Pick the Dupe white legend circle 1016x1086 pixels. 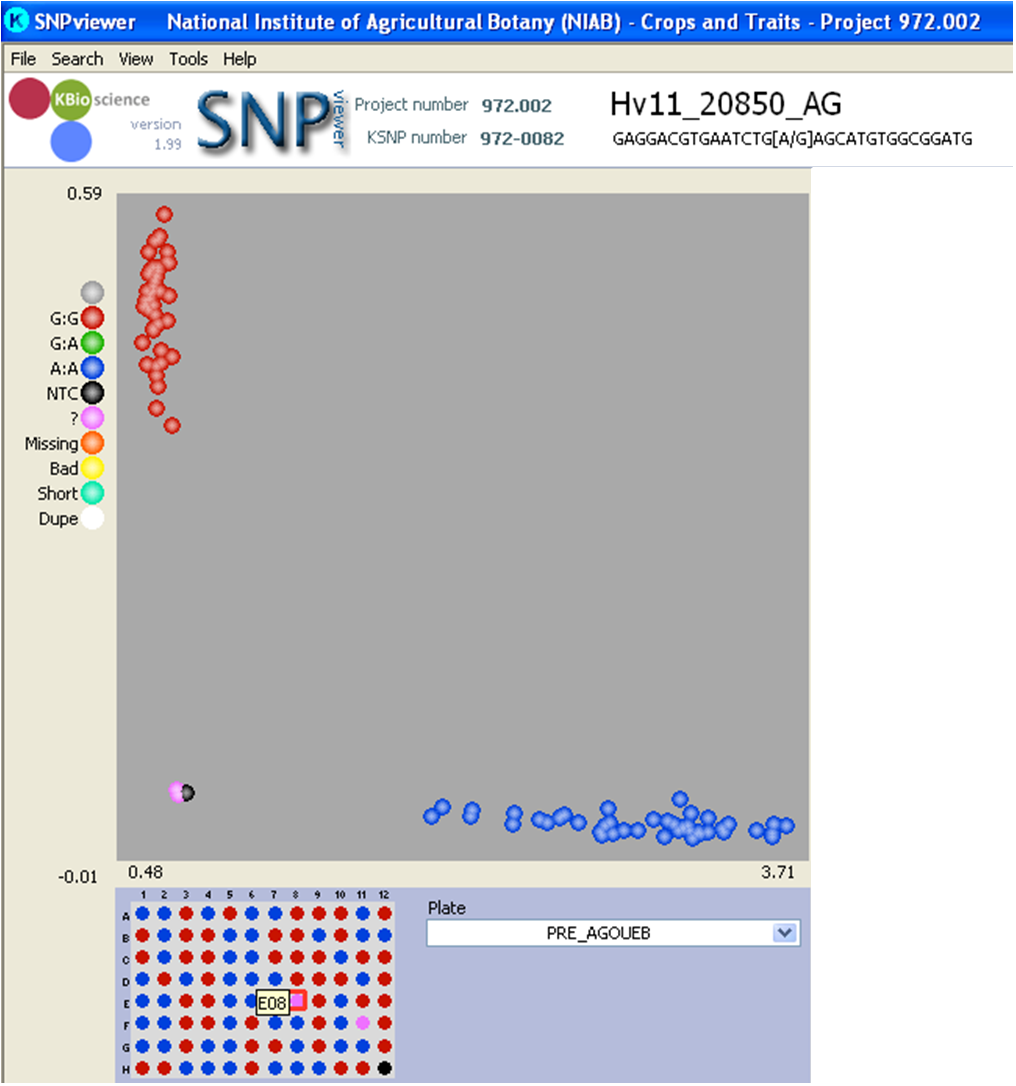coord(92,518)
